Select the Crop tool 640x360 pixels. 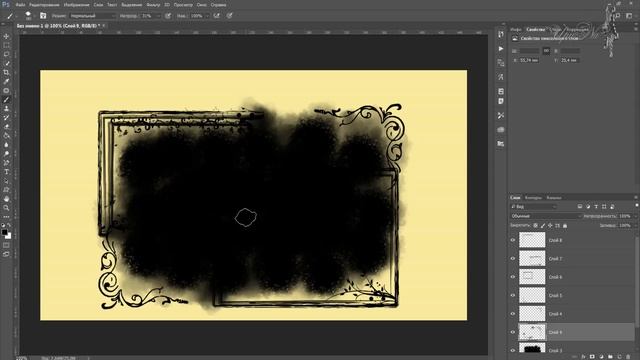(6, 72)
